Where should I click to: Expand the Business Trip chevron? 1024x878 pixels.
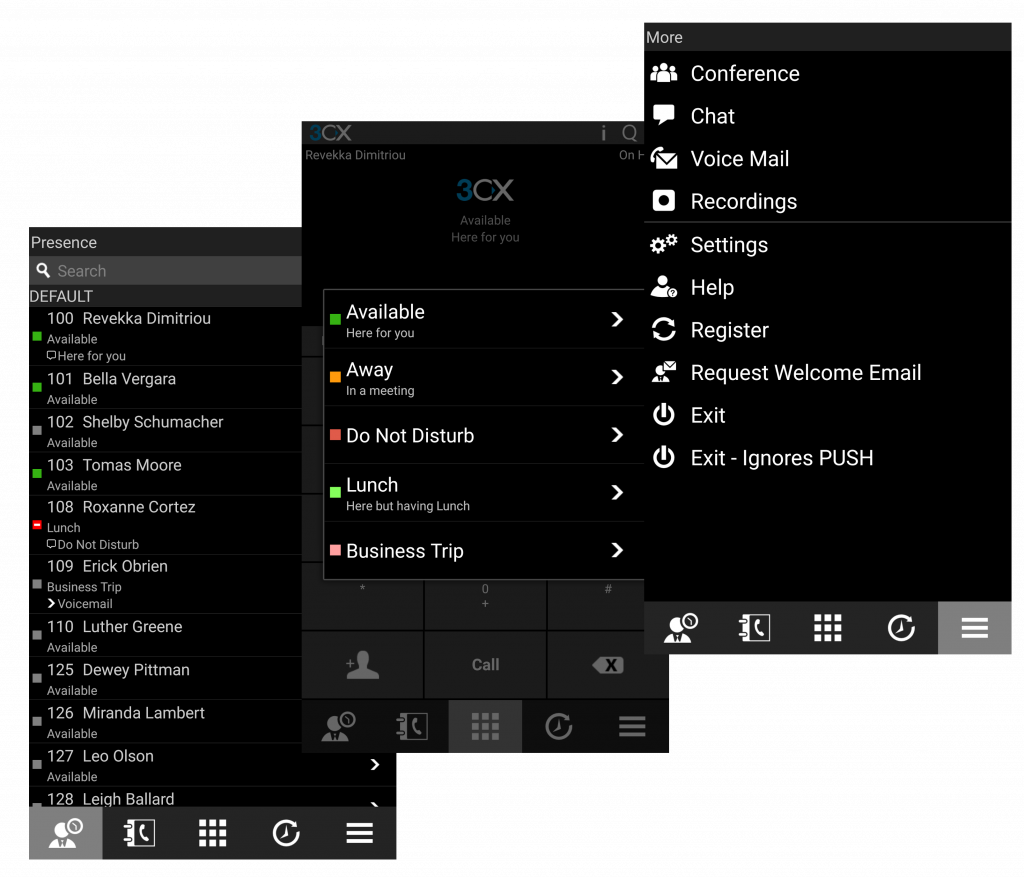(x=617, y=550)
